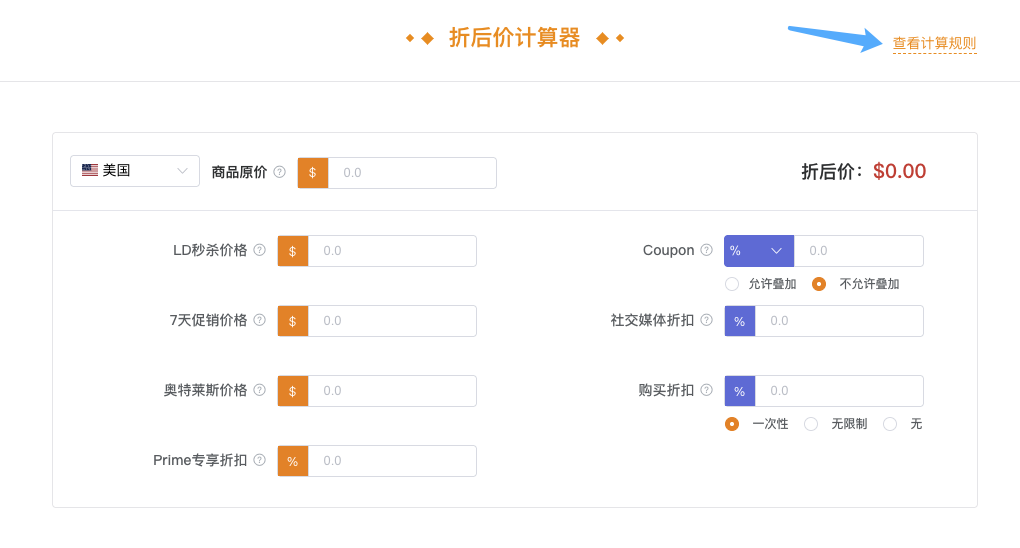Click the 社交媒体折扣 percentage input
The height and width of the screenshot is (548, 1020).
(x=839, y=321)
